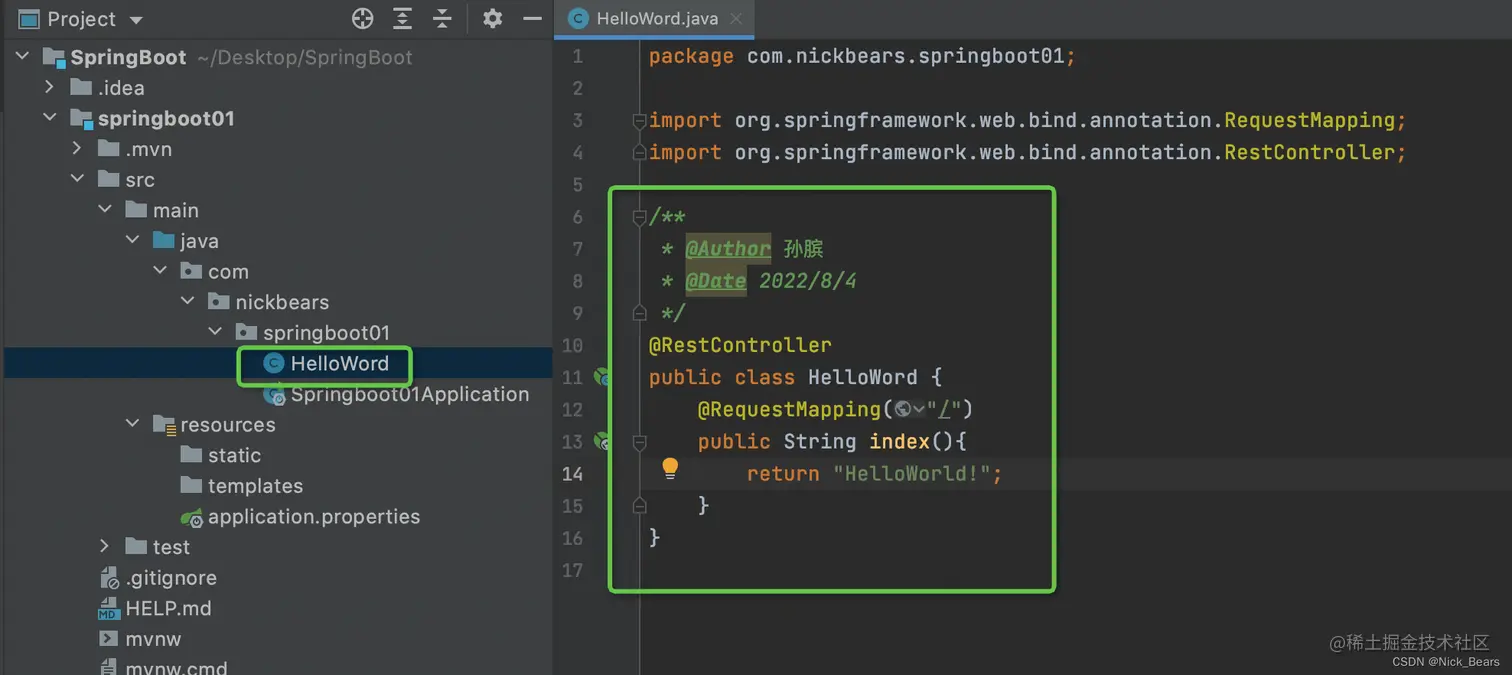Image resolution: width=1512 pixels, height=675 pixels.
Task: Click the Collapse All toolbar icon
Action: pos(442,19)
